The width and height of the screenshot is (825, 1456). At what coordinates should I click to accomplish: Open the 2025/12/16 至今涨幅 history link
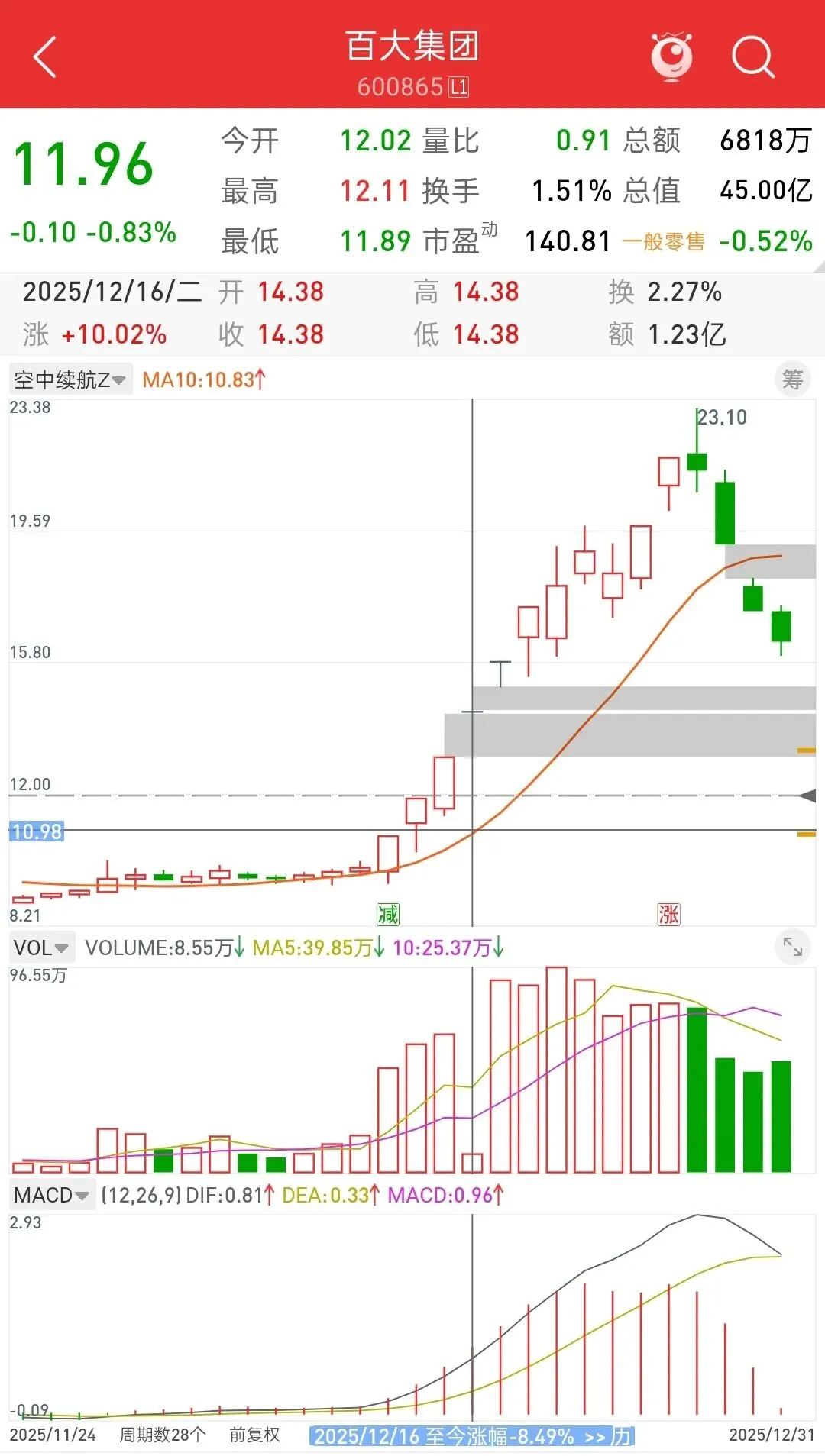472,1436
